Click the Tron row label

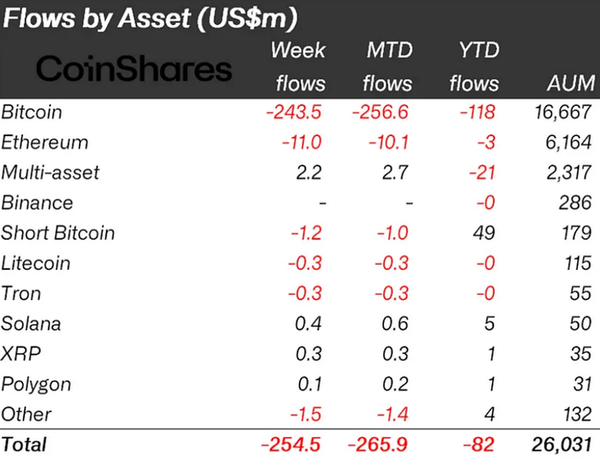pos(22,293)
